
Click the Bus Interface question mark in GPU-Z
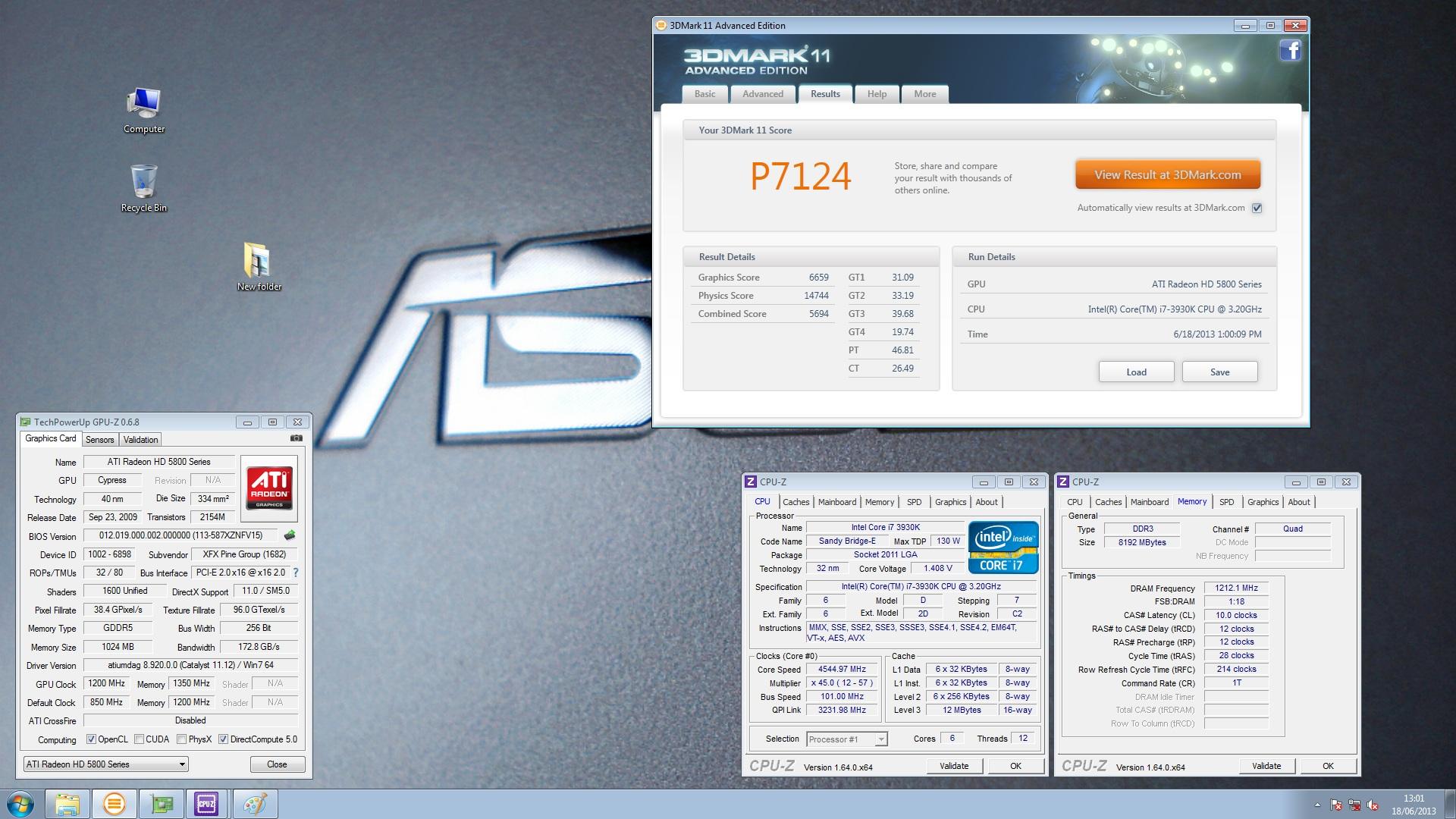tap(296, 573)
